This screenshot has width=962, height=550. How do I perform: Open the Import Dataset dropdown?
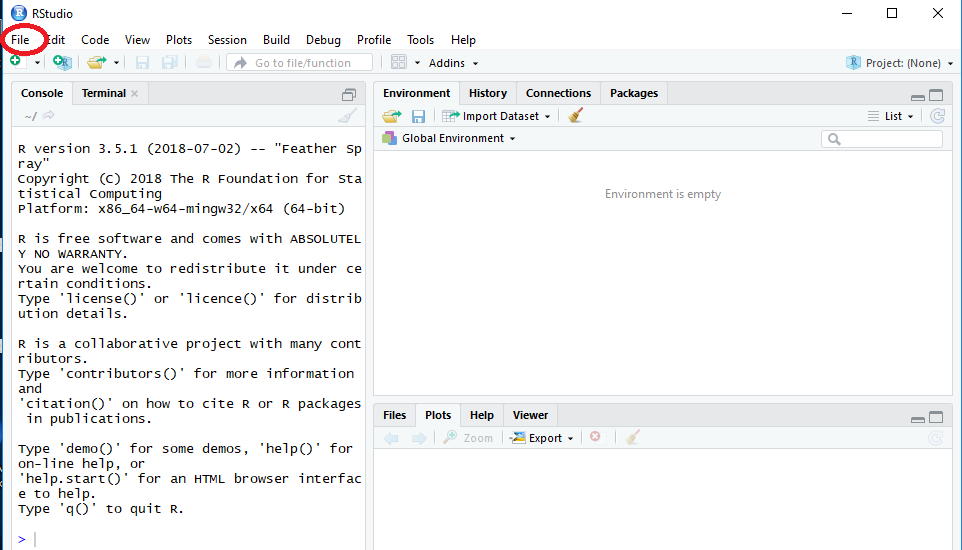tap(496, 116)
